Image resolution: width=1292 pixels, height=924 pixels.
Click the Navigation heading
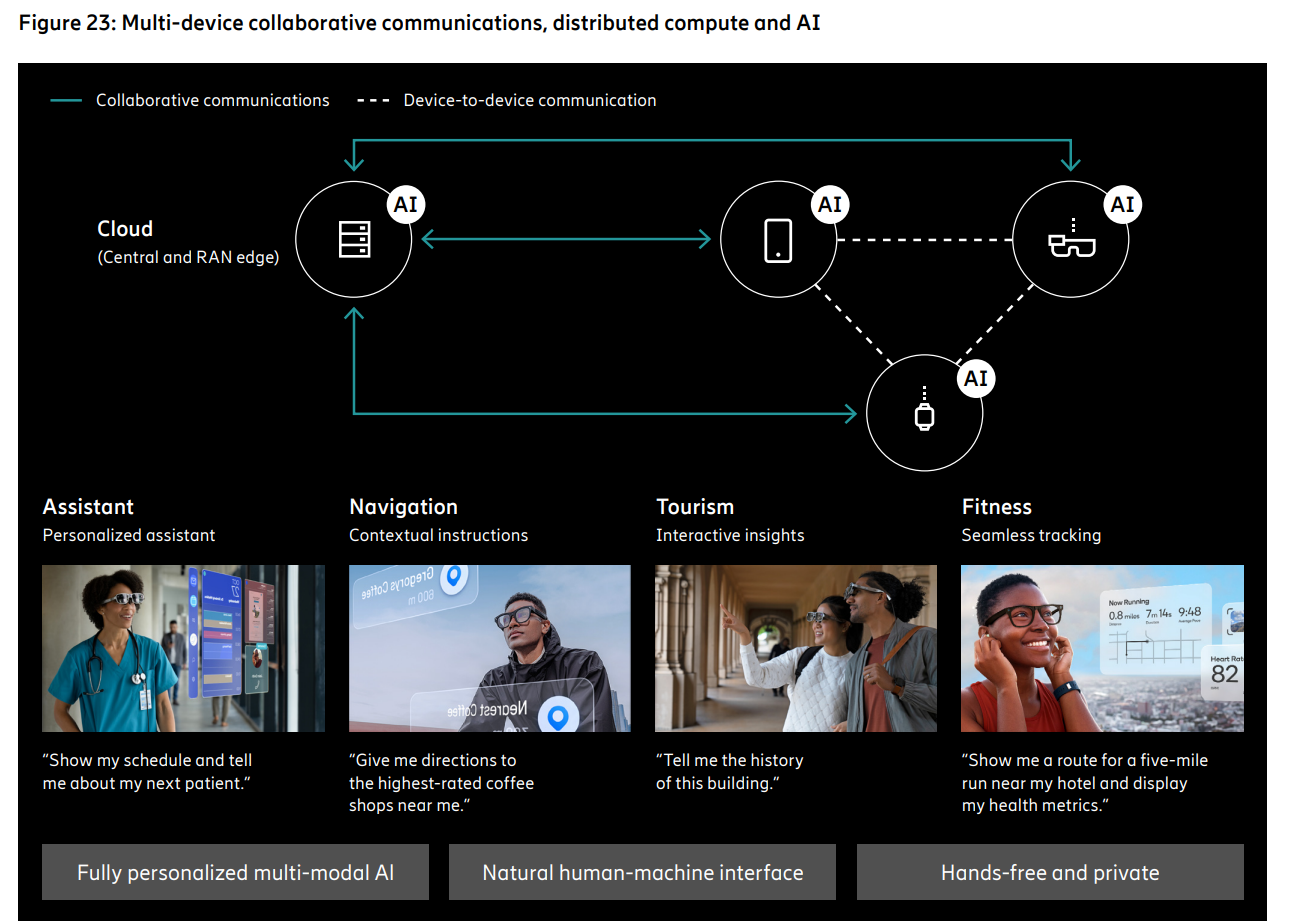point(403,506)
